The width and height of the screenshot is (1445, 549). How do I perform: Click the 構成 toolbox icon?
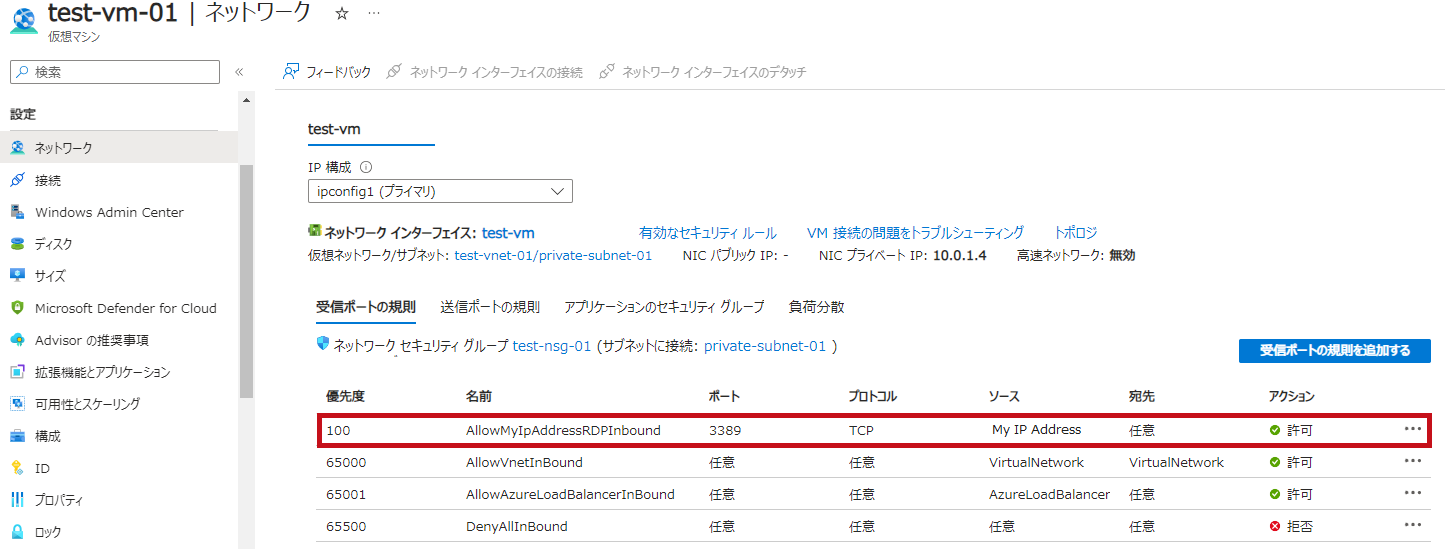click(17, 436)
